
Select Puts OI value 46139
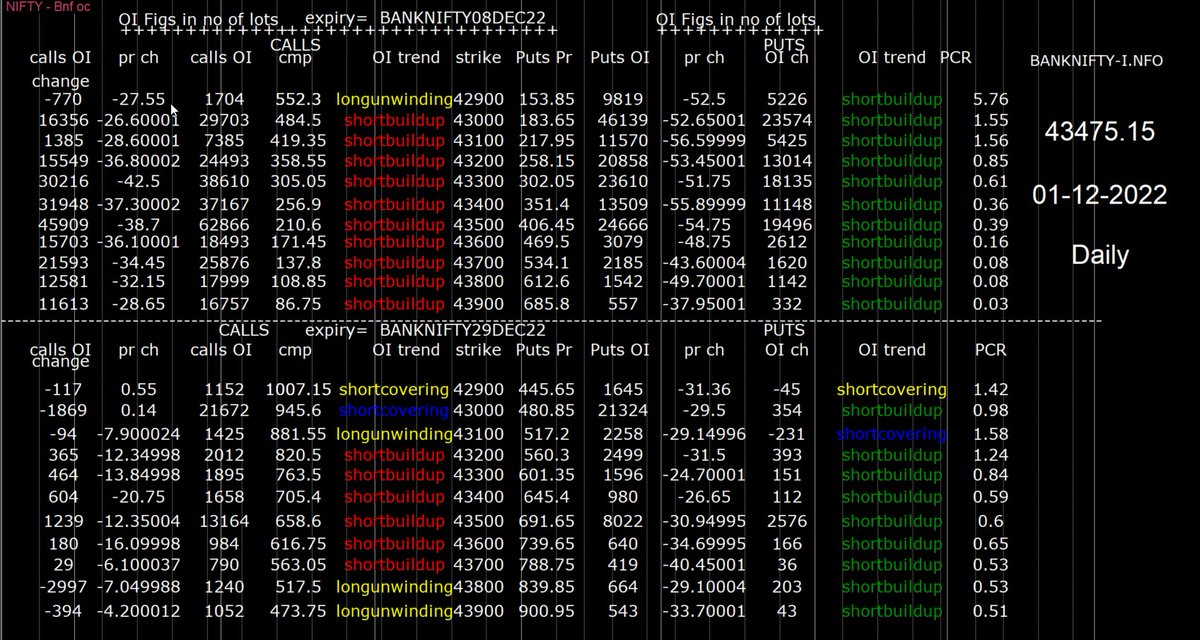(623, 120)
